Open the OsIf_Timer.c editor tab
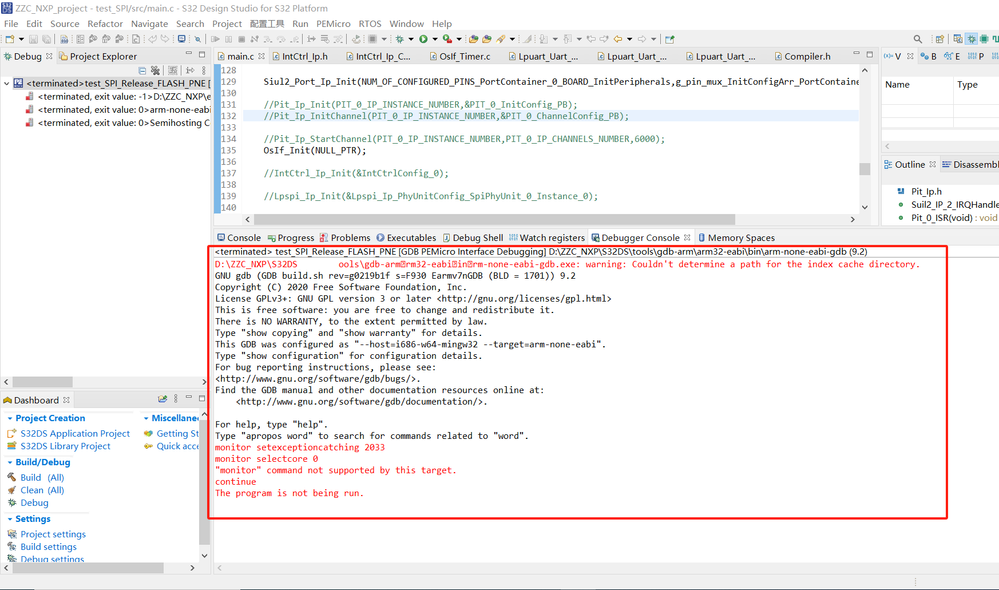999x590 pixels. coord(459,56)
